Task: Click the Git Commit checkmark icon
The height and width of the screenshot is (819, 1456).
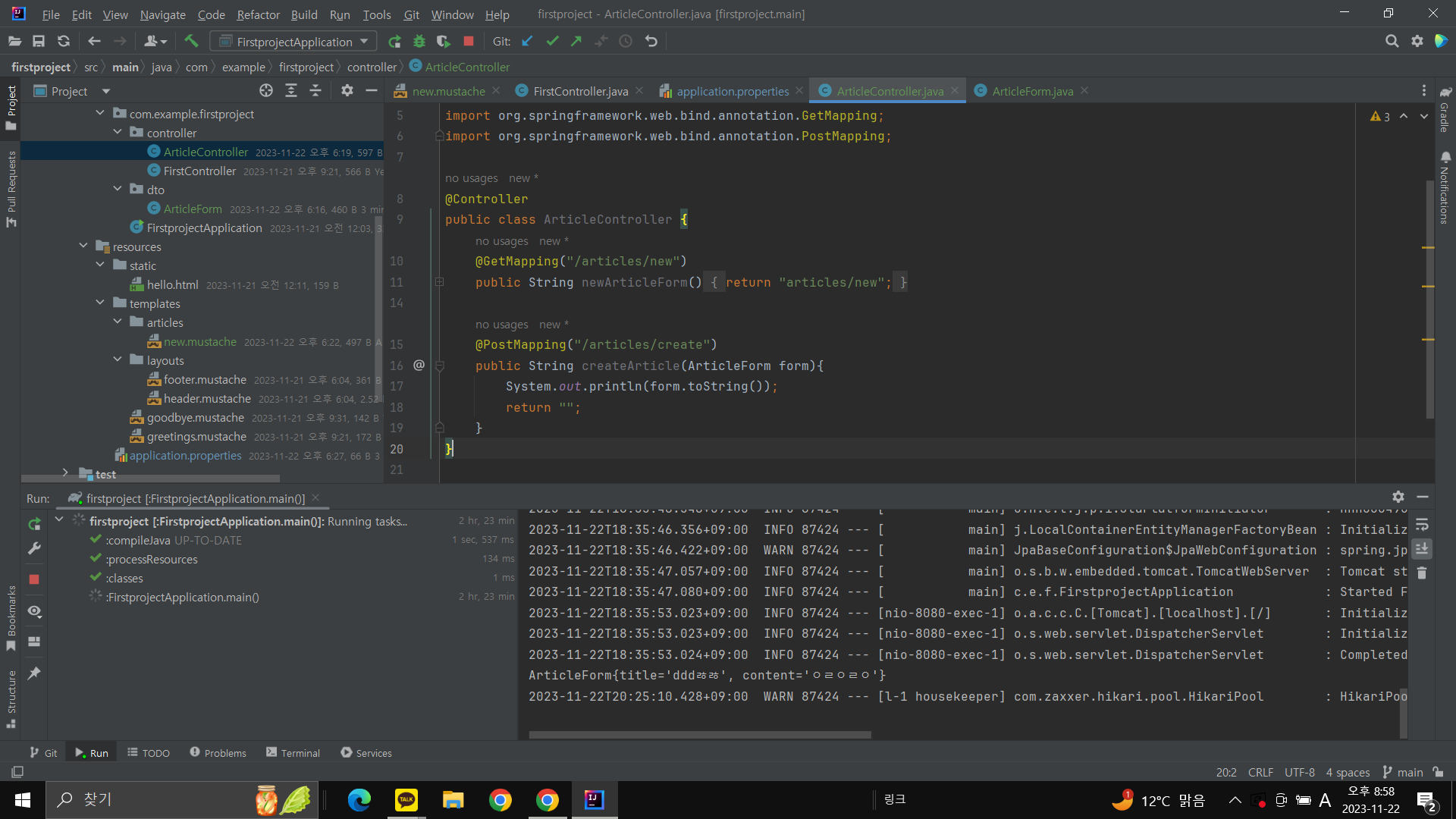Action: pos(552,42)
